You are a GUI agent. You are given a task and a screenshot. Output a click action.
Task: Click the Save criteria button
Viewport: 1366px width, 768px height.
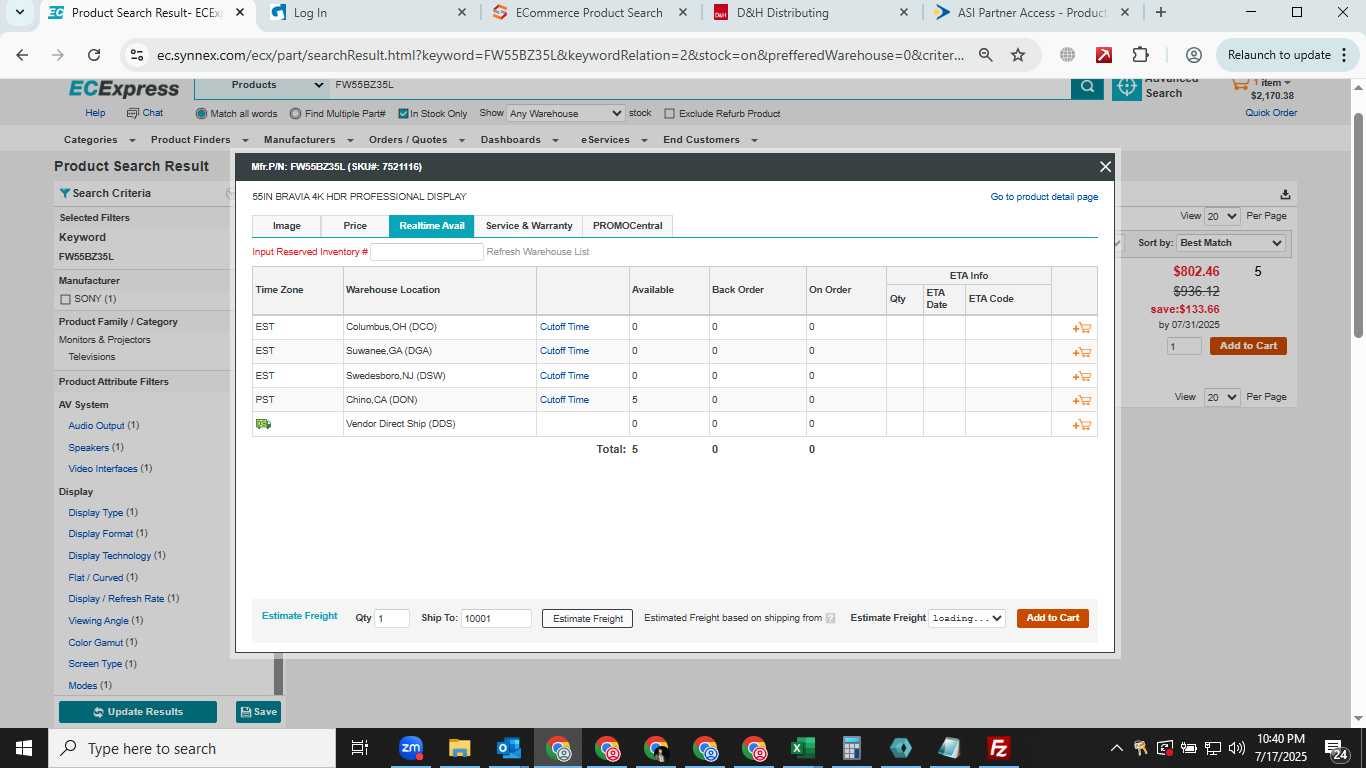(x=258, y=712)
